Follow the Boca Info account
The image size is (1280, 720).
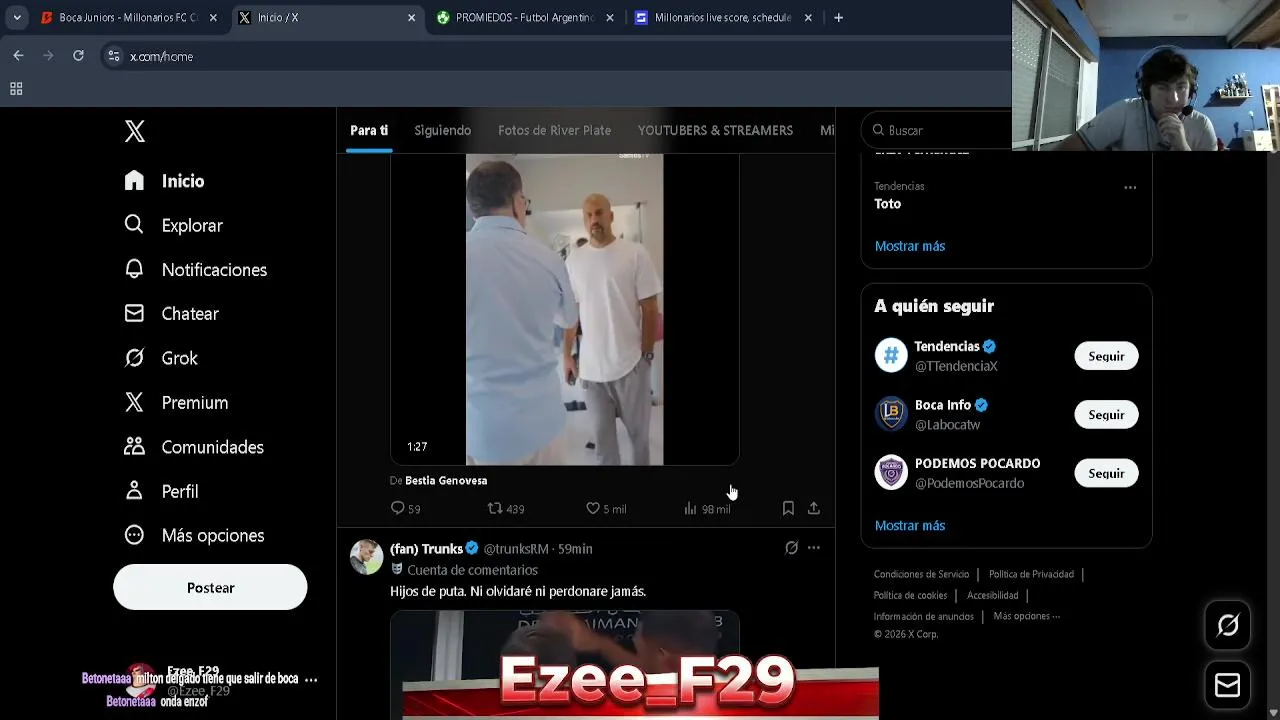(1106, 415)
